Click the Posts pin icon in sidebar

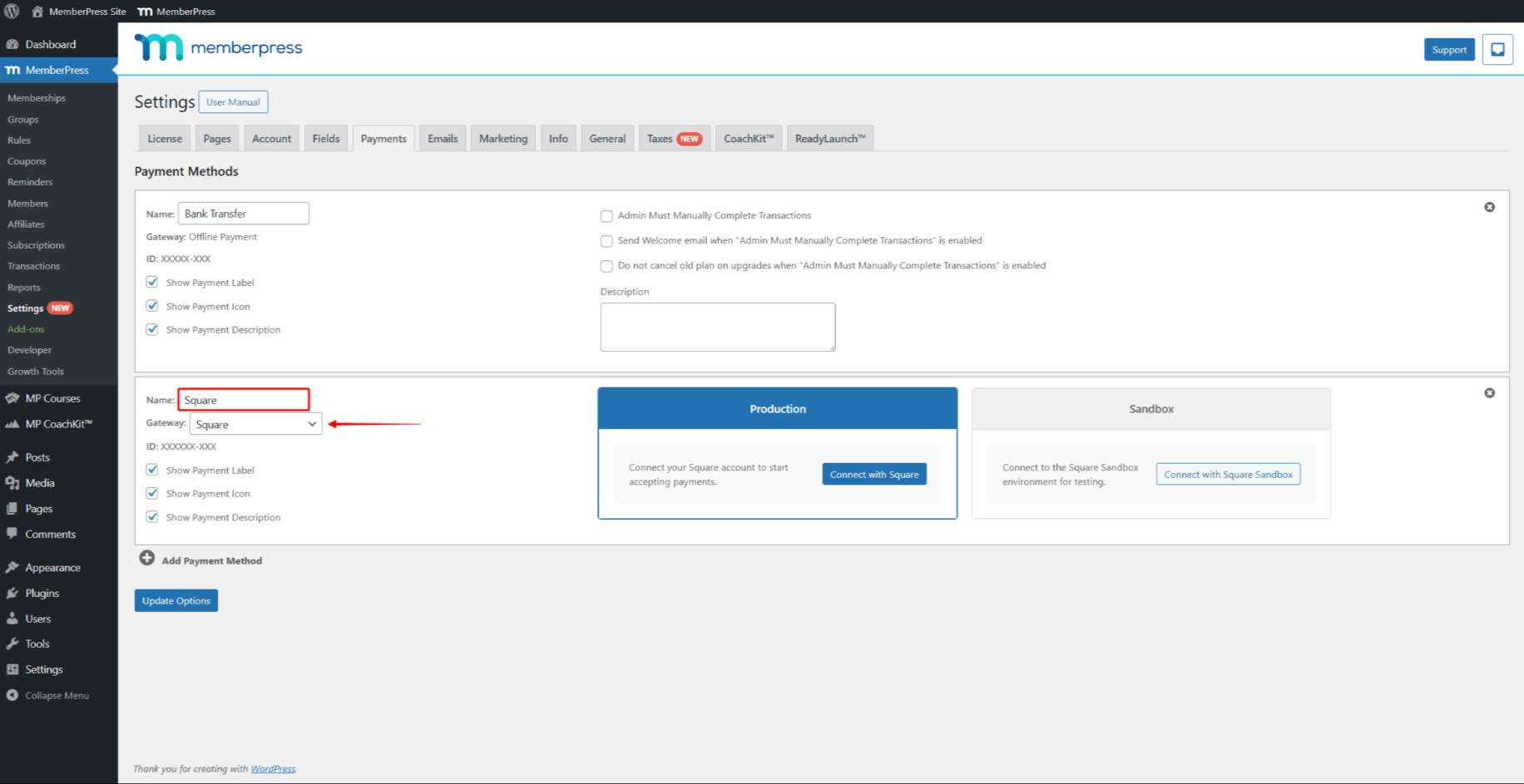point(12,456)
